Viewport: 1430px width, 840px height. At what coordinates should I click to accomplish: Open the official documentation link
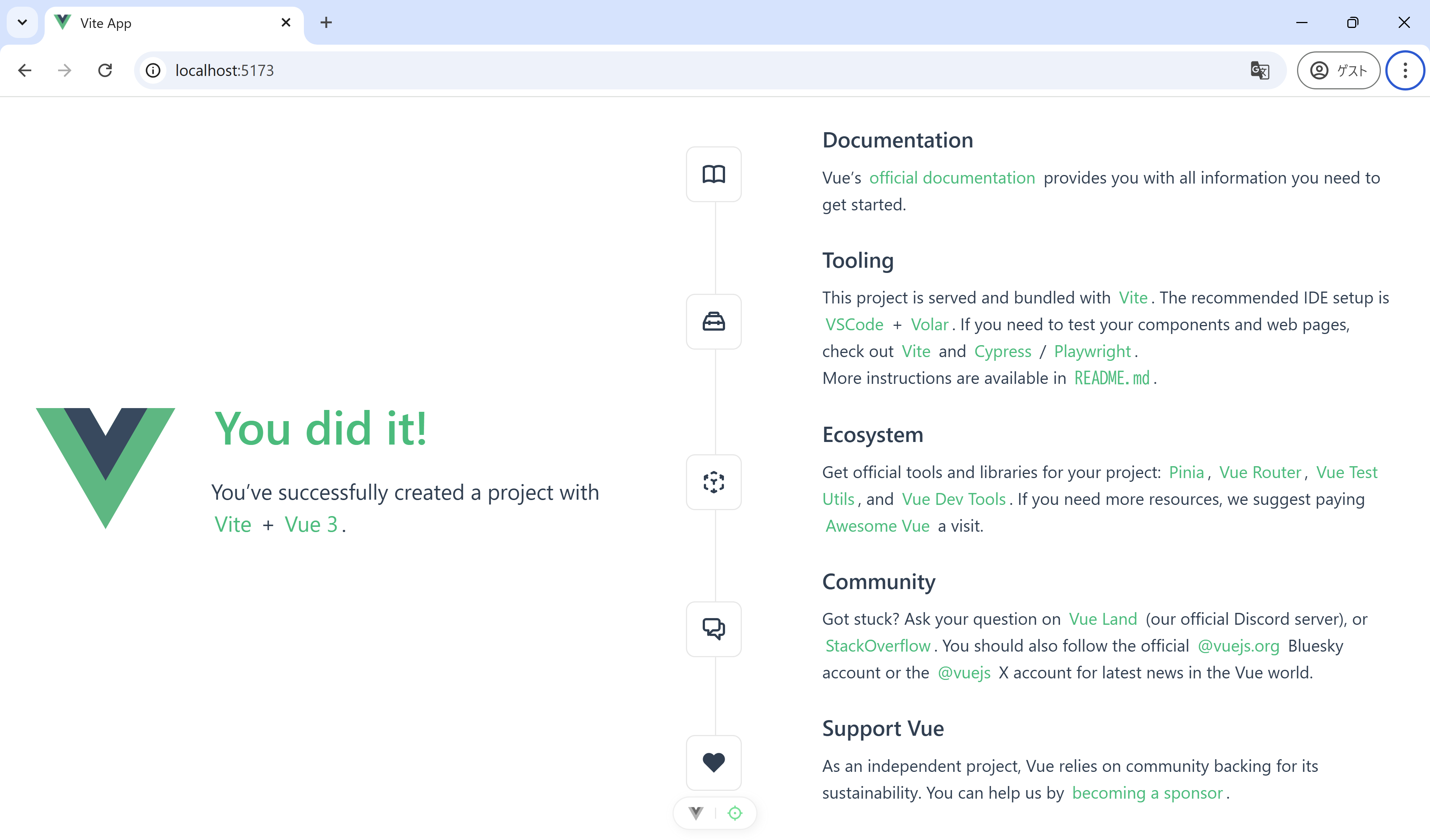click(952, 178)
